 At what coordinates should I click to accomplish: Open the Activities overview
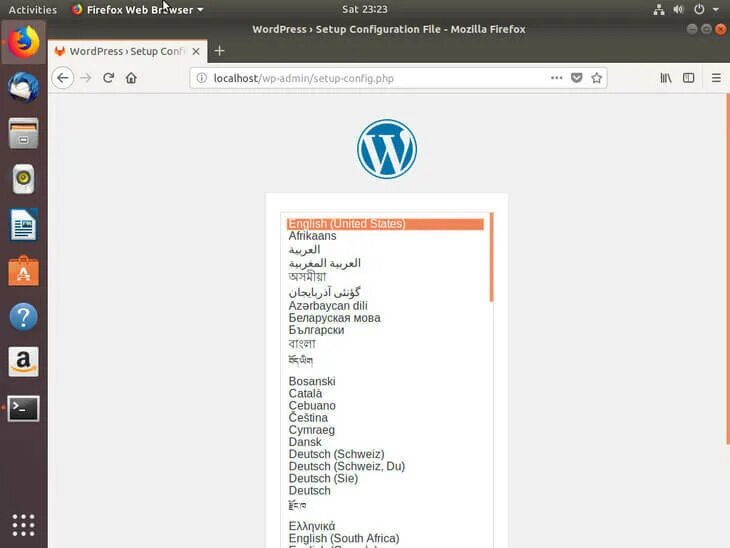pos(33,9)
